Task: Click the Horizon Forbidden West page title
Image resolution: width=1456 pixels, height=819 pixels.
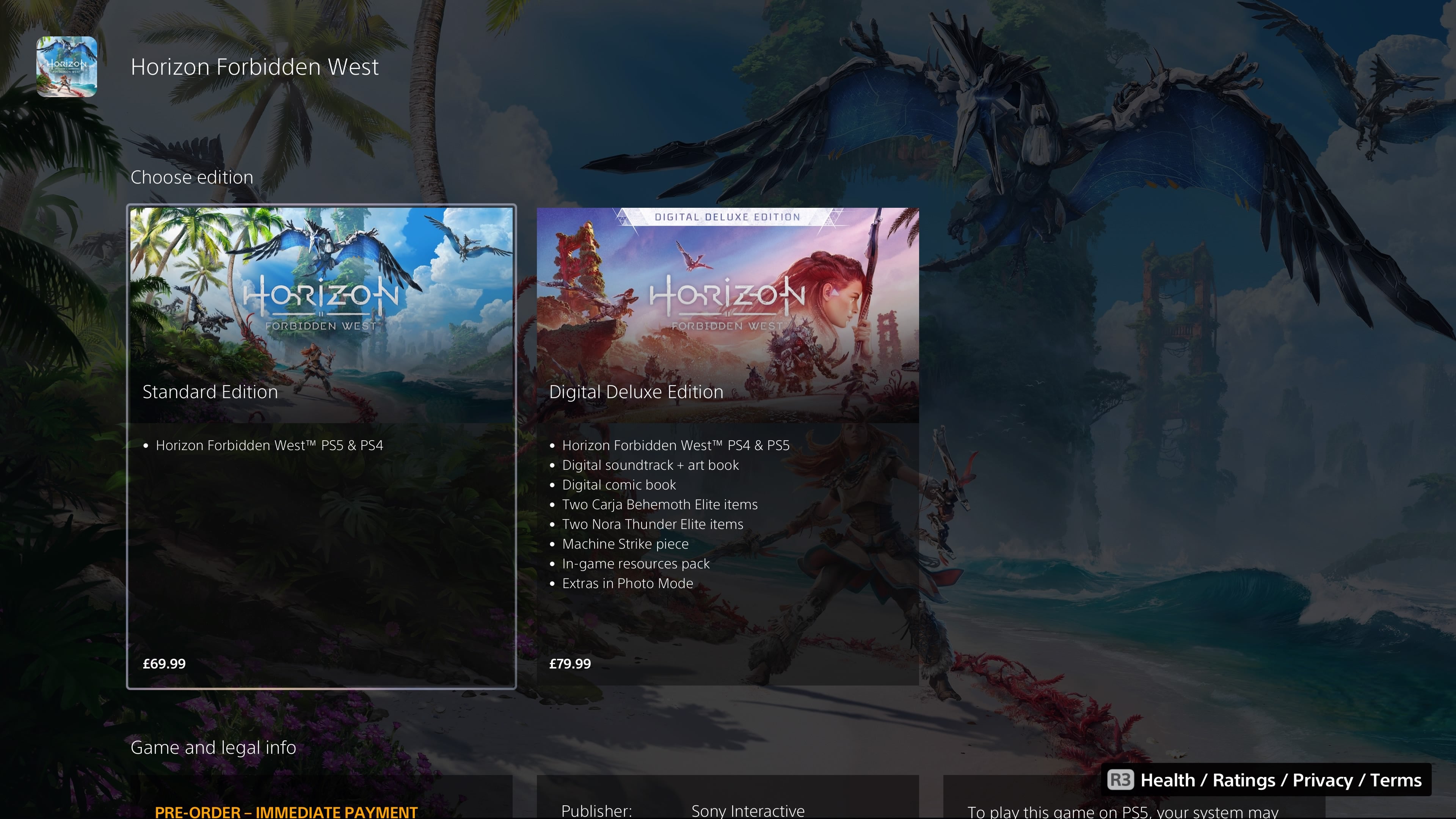Action: click(254, 67)
